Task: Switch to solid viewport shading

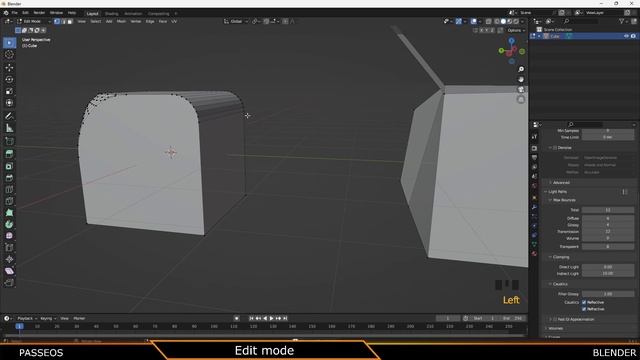Action: pyautogui.click(x=503, y=21)
